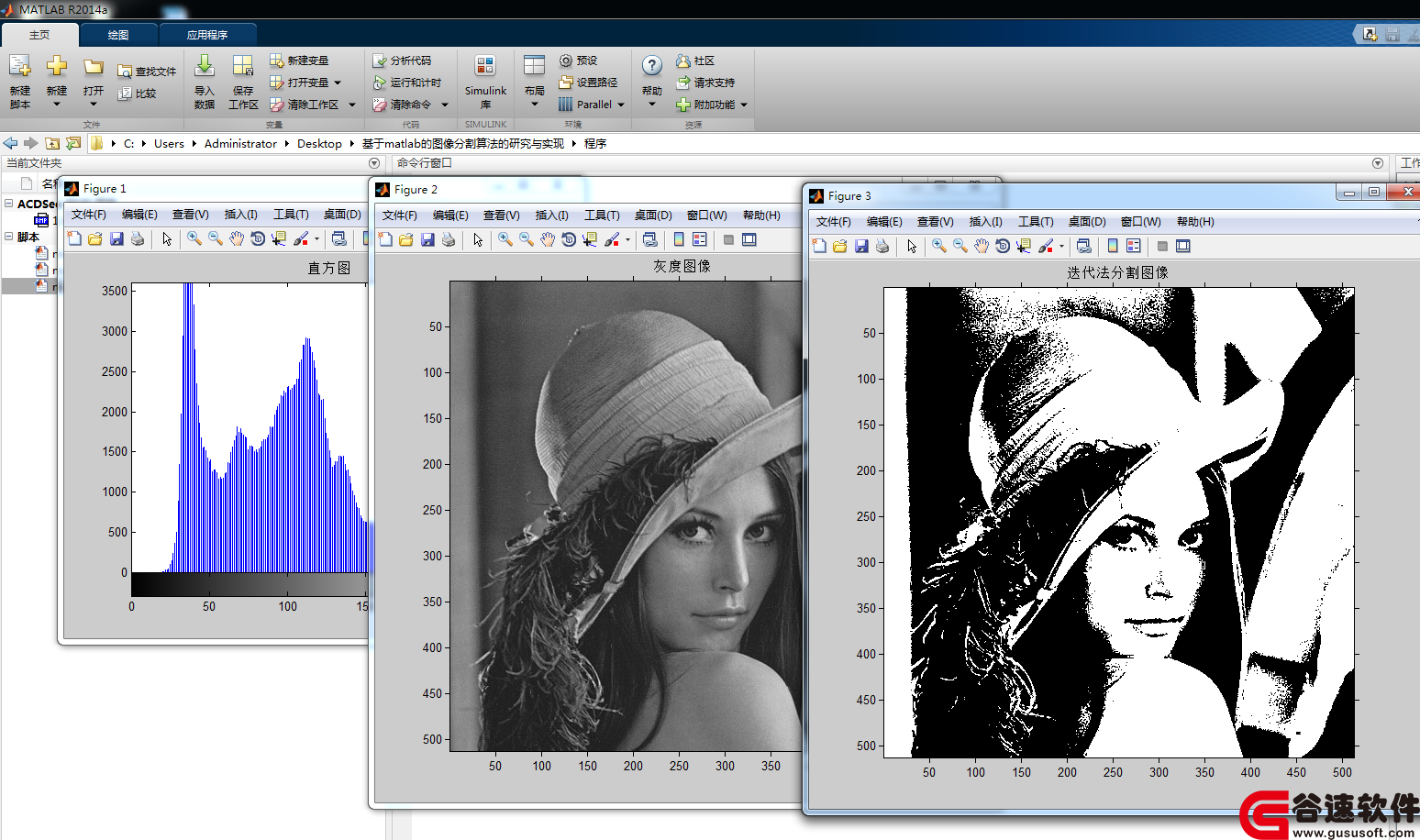This screenshot has height=840, width=1420.
Task: Click Zoom In icon in Figure 1 toolbar
Action: 194,238
